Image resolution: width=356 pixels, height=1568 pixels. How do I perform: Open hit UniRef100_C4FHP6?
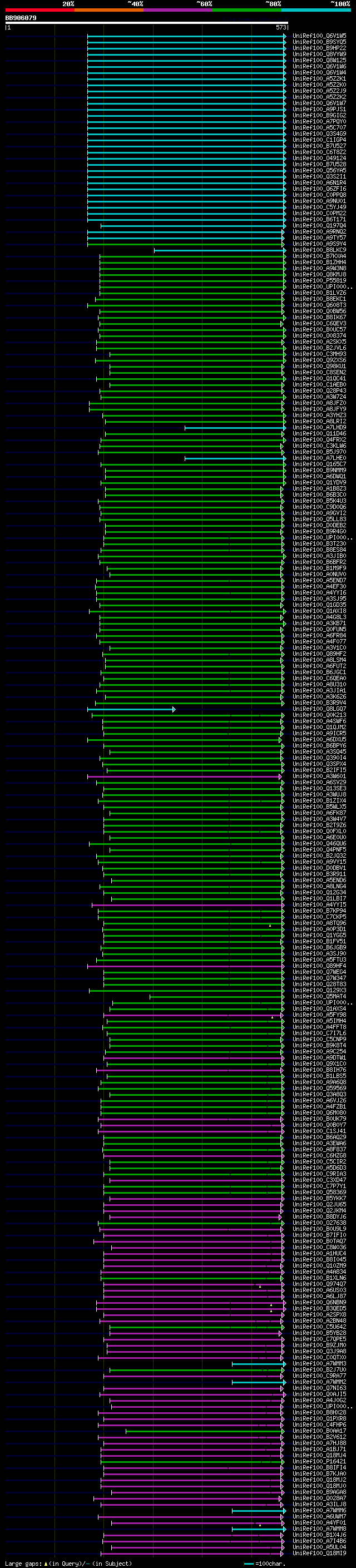319,1426
